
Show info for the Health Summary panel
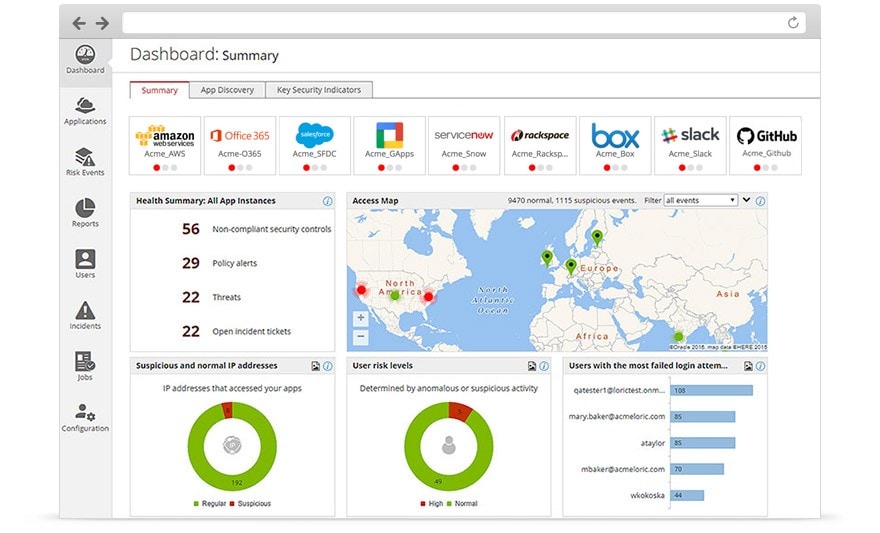point(327,201)
